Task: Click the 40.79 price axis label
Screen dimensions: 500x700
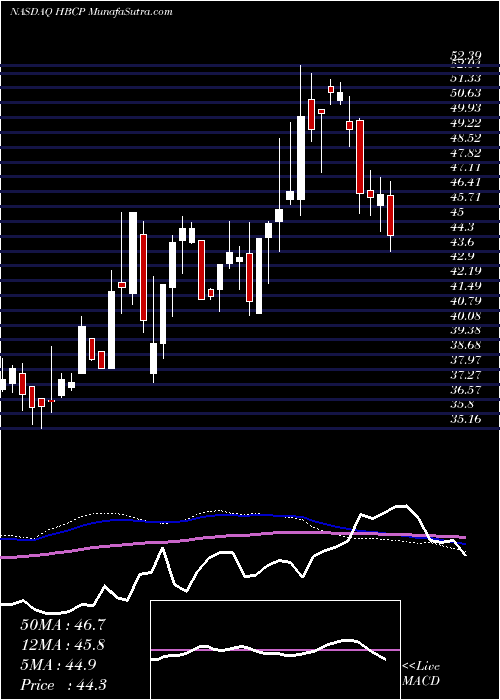Action: point(466,301)
